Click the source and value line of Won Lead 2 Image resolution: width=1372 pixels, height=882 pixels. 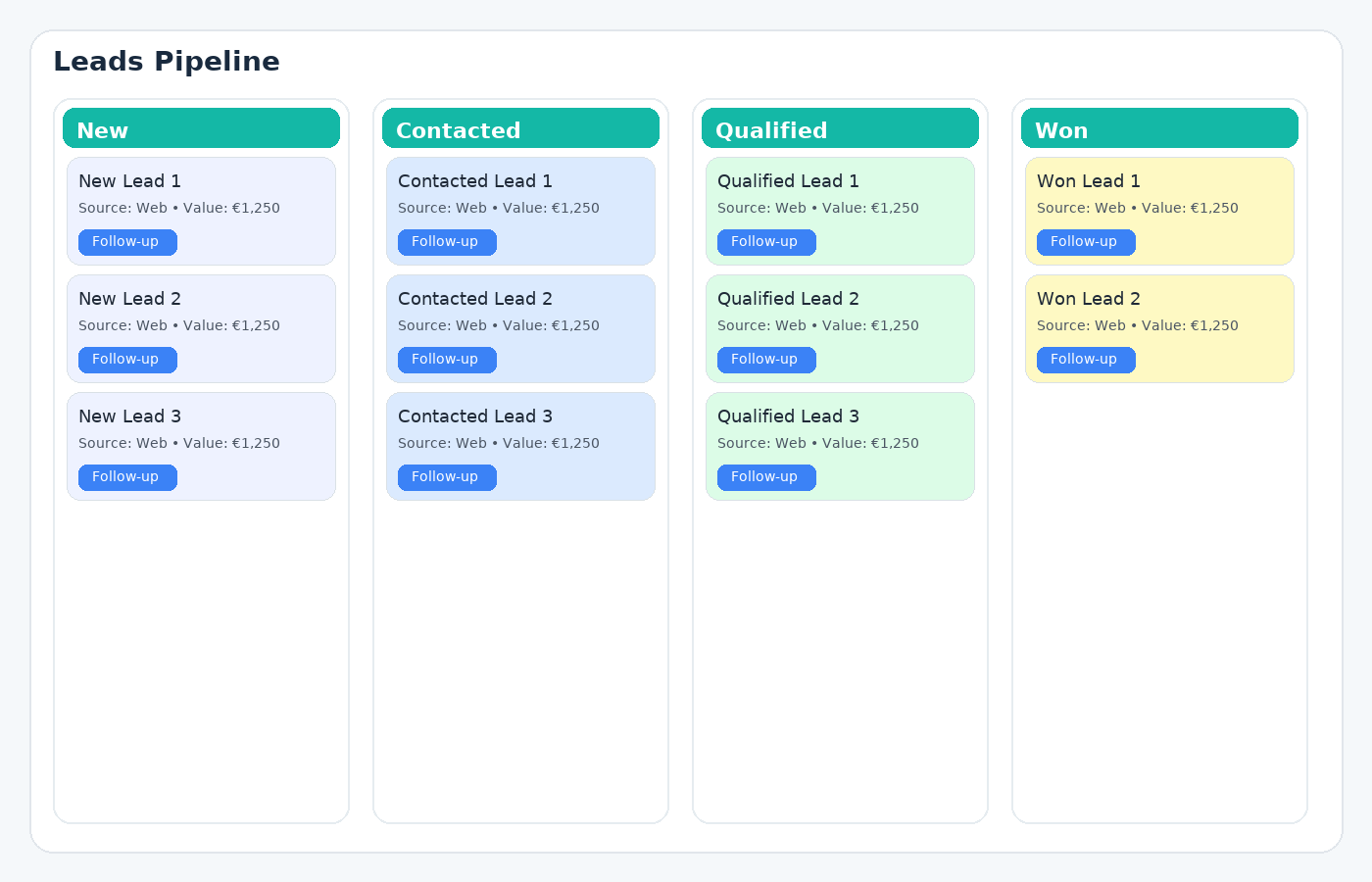tap(1138, 325)
